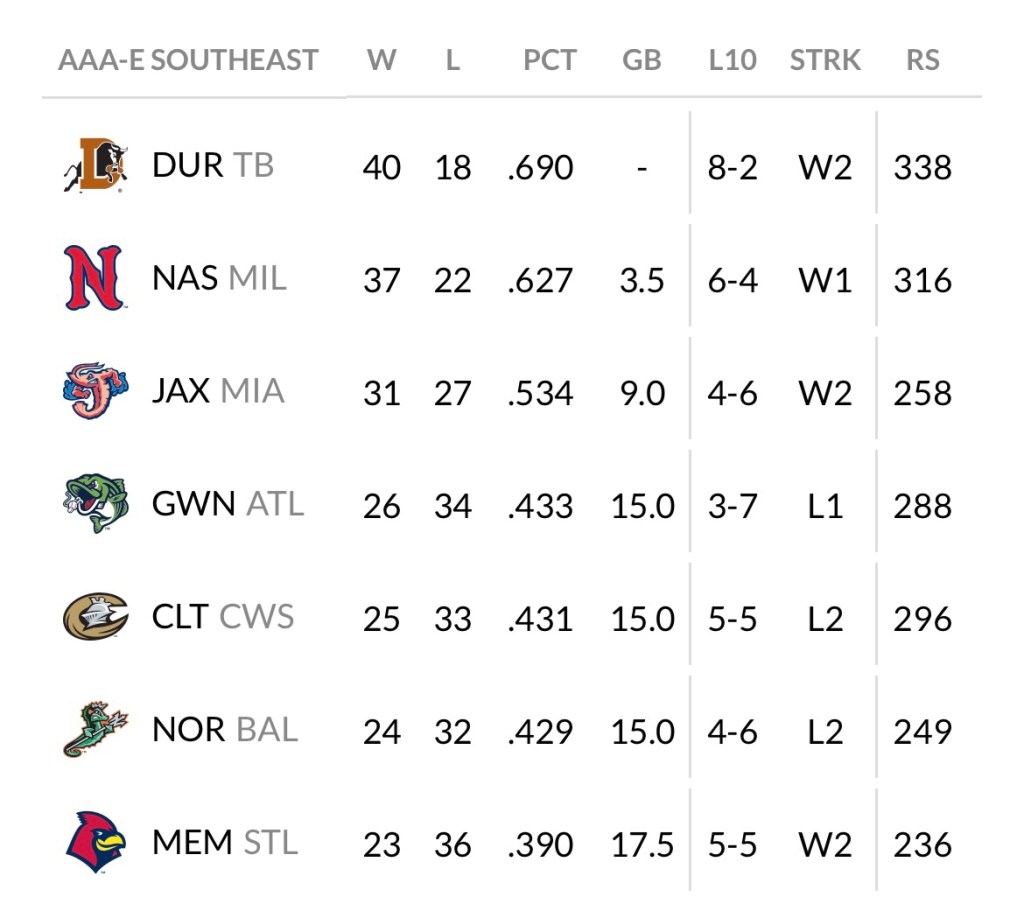Click the AAA-E Southeast division heading
The image size is (1024, 918).
(x=188, y=60)
